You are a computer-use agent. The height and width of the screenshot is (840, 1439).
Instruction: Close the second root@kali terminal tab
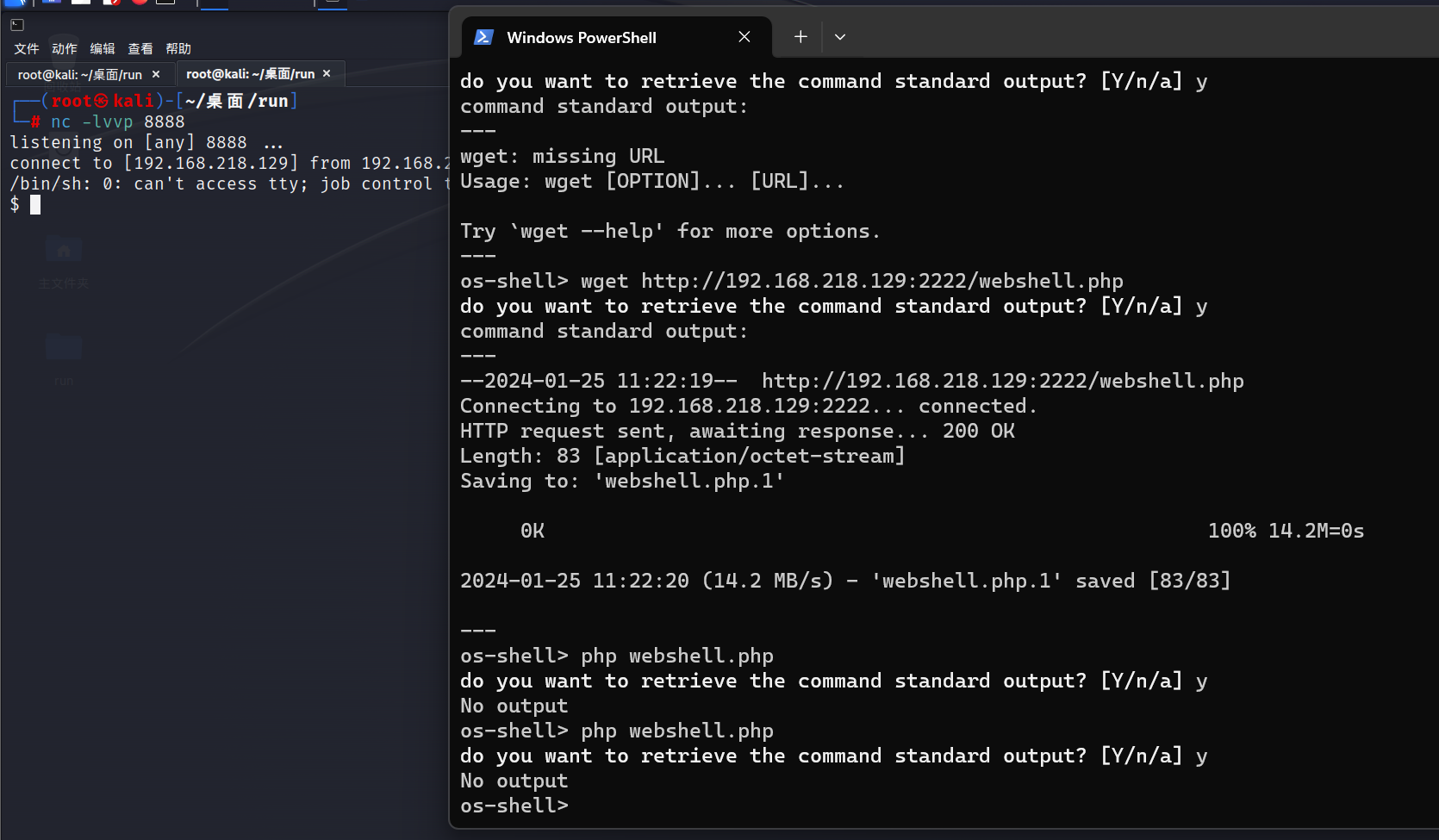pos(327,74)
